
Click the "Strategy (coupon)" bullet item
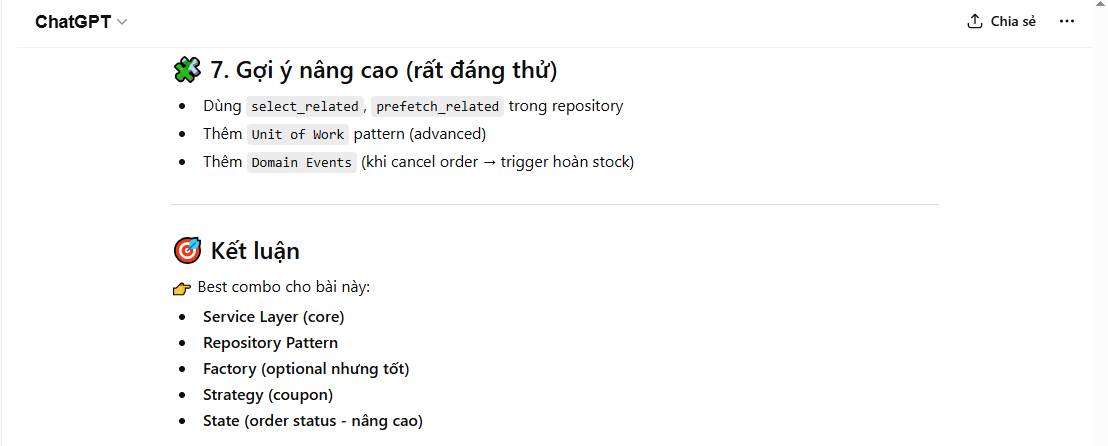(268, 394)
